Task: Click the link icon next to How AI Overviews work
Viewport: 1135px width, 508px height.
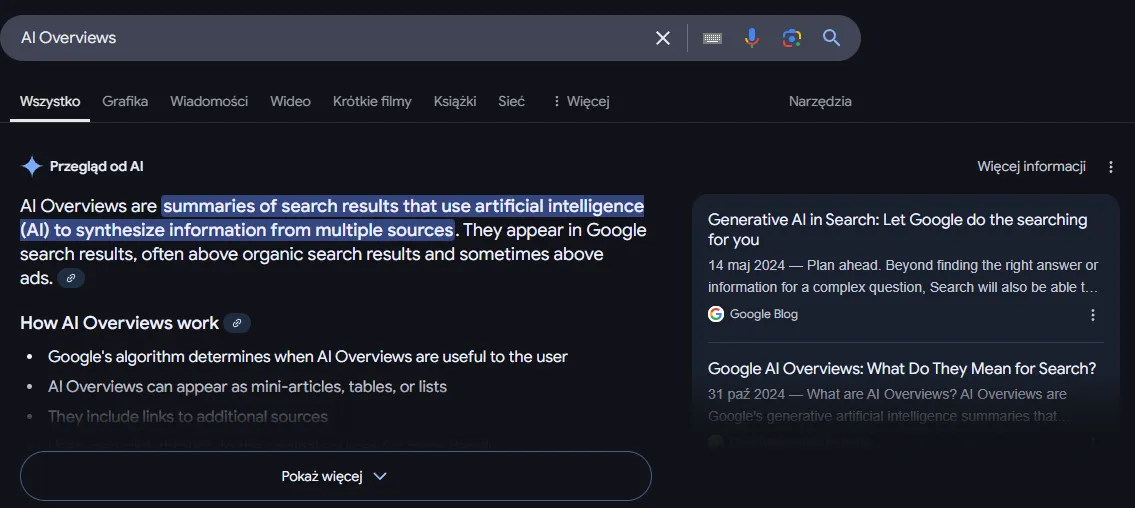Action: [237, 323]
